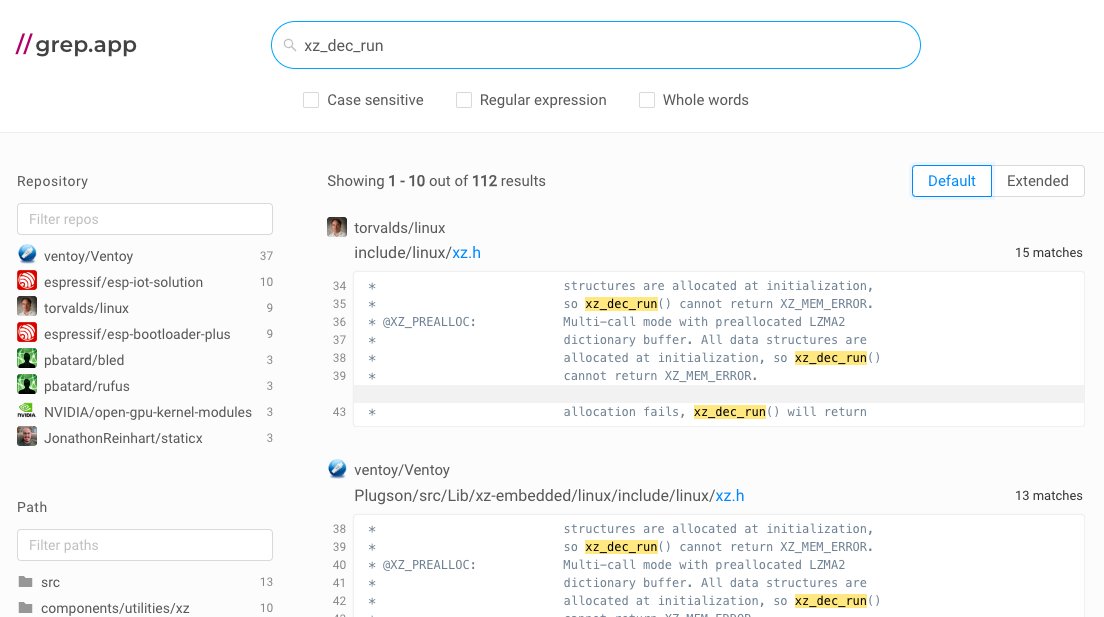
Task: Click the folder icon beside components/utilities/xz
Action: point(25,607)
